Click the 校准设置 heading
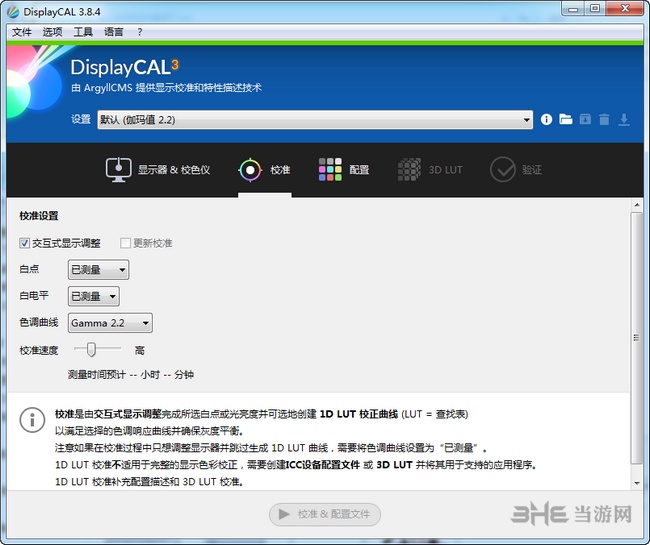The height and width of the screenshot is (545, 650). coord(39,216)
